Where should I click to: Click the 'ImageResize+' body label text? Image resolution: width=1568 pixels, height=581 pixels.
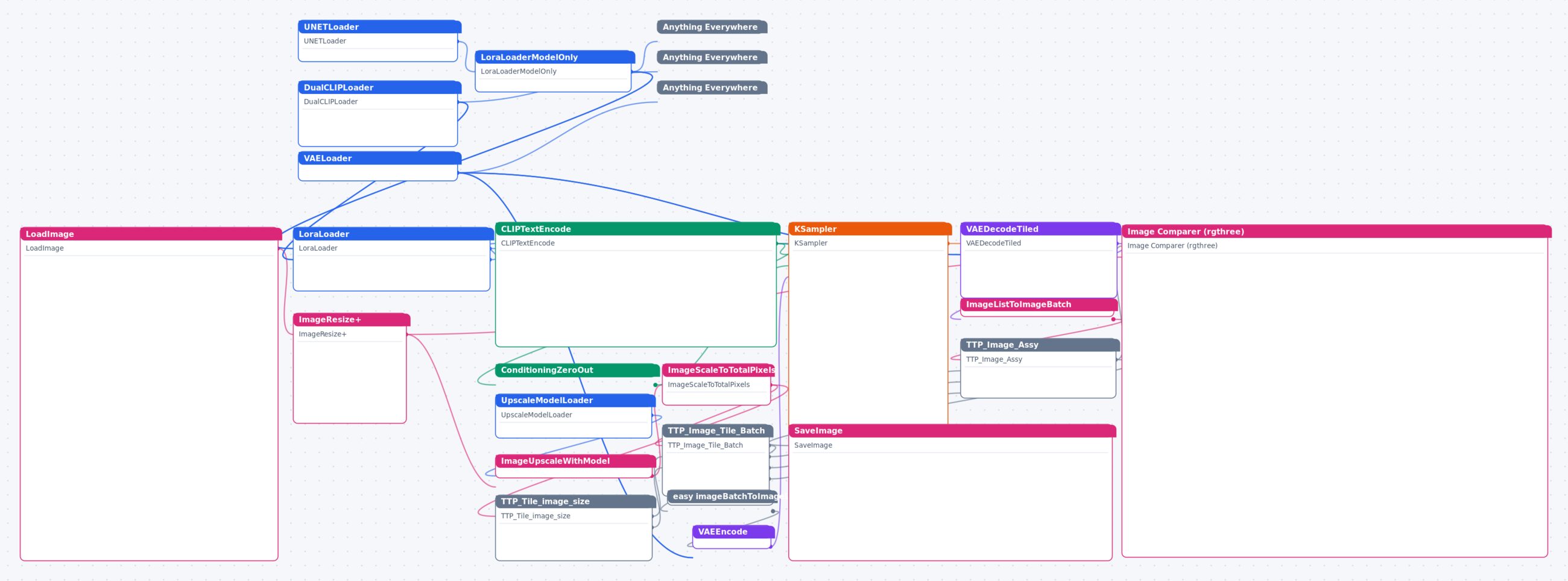[x=323, y=334]
